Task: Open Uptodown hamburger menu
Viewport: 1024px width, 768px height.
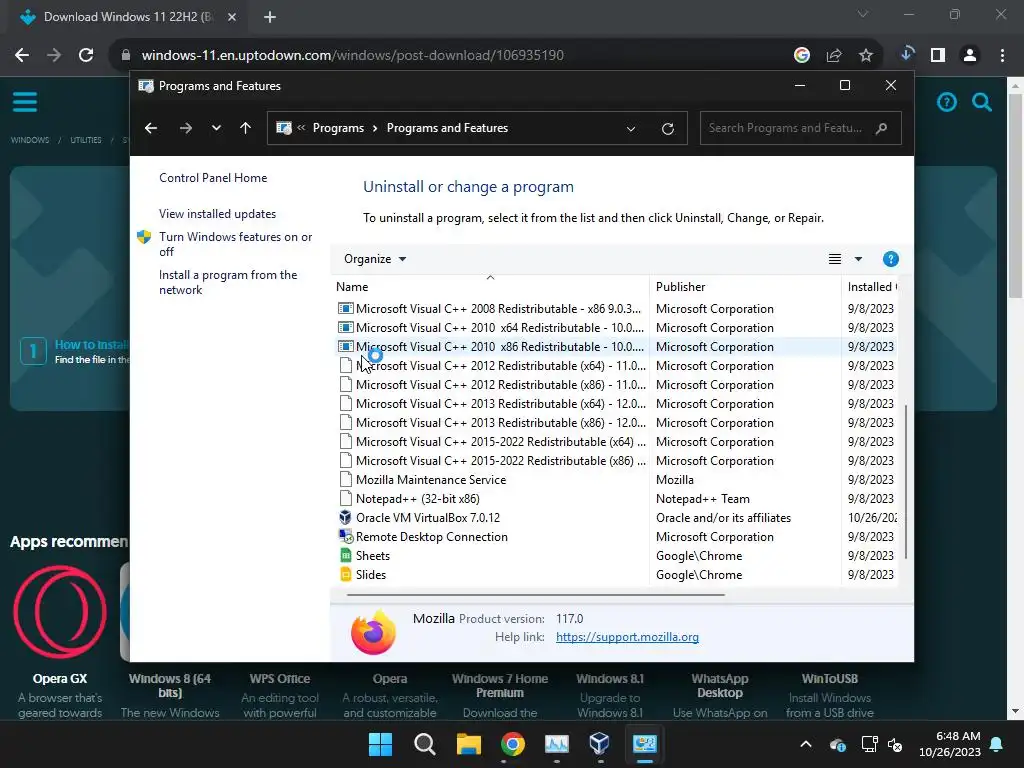Action: pos(25,102)
